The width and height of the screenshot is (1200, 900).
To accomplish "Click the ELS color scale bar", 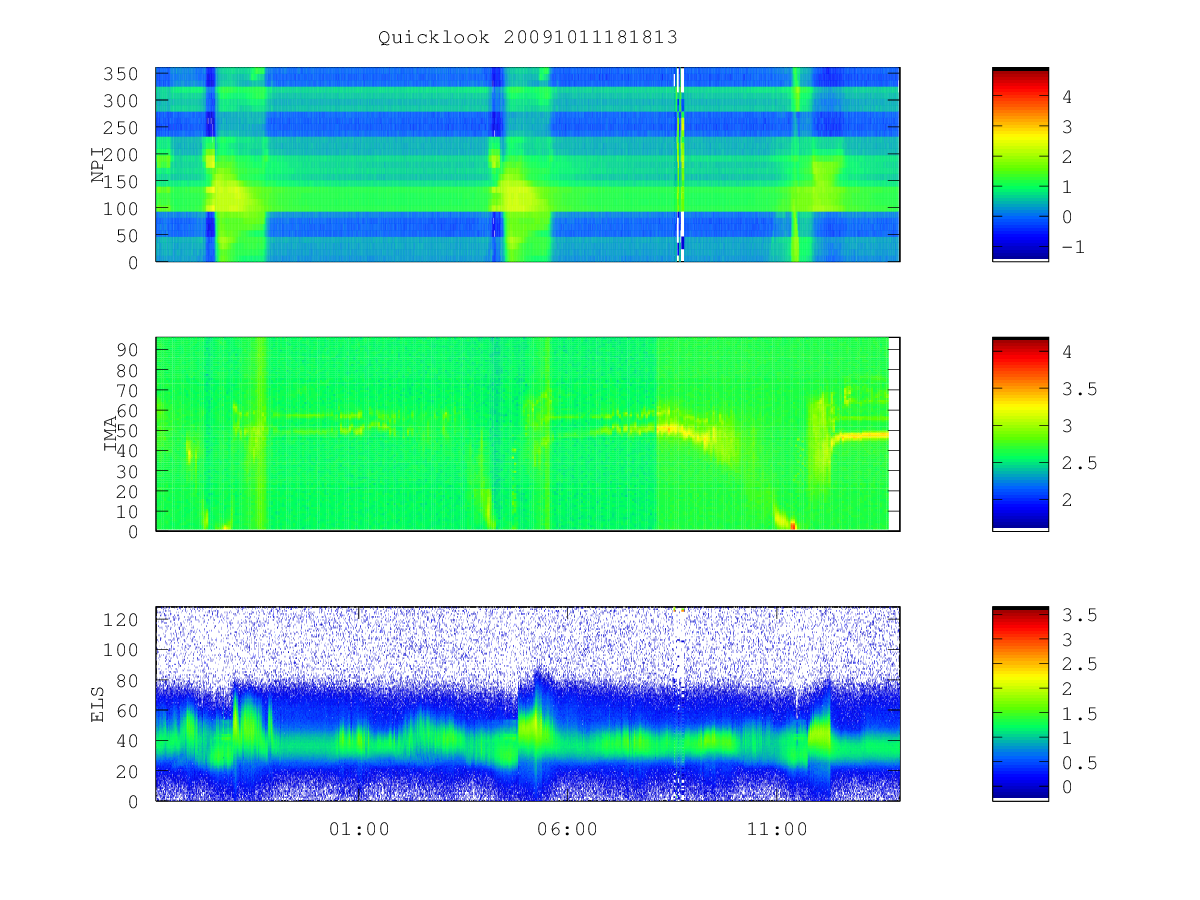I will coord(1020,704).
